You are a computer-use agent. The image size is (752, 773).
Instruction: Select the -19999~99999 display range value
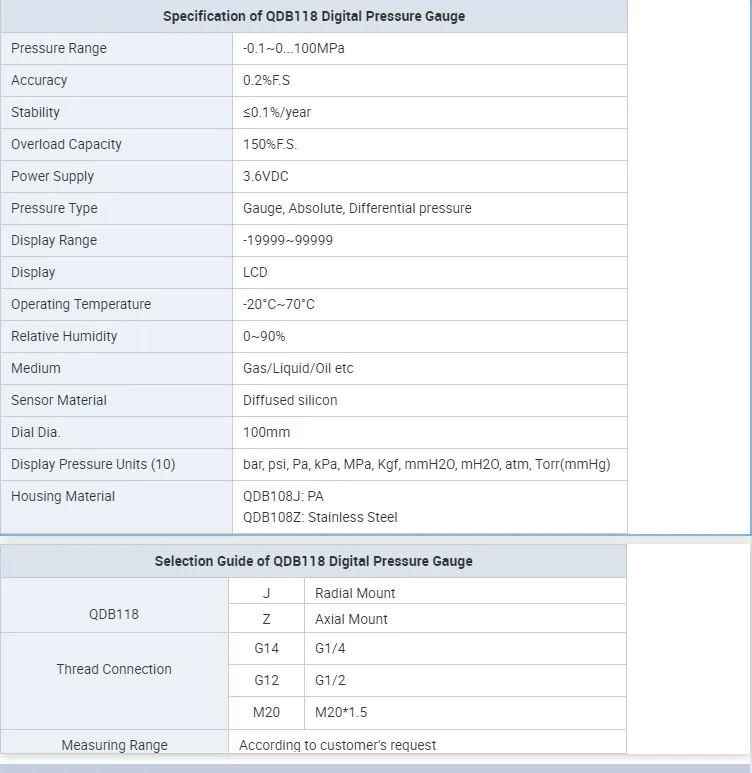[x=288, y=240]
